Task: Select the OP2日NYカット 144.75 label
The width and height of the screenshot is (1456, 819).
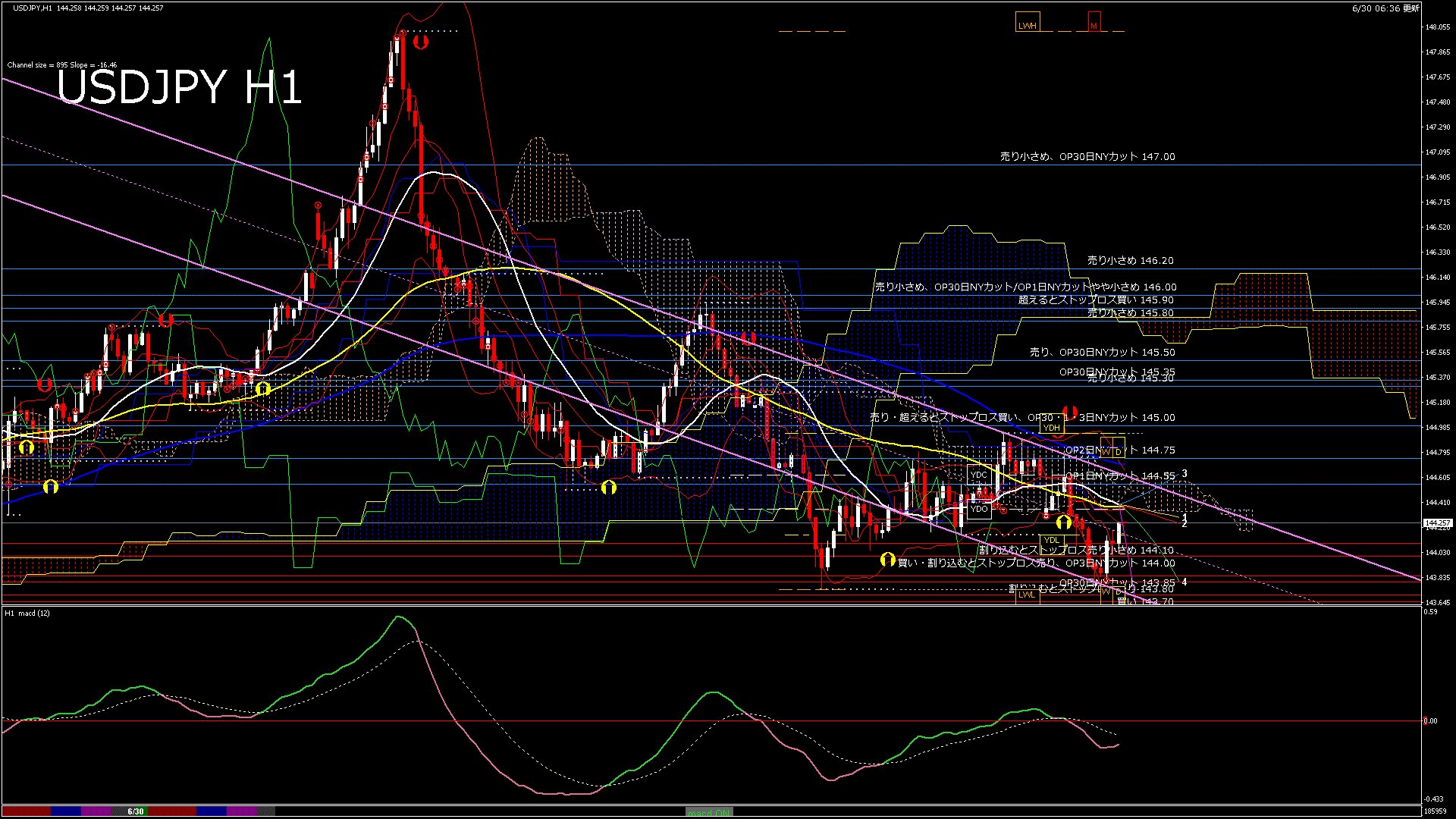Action: point(1120,450)
